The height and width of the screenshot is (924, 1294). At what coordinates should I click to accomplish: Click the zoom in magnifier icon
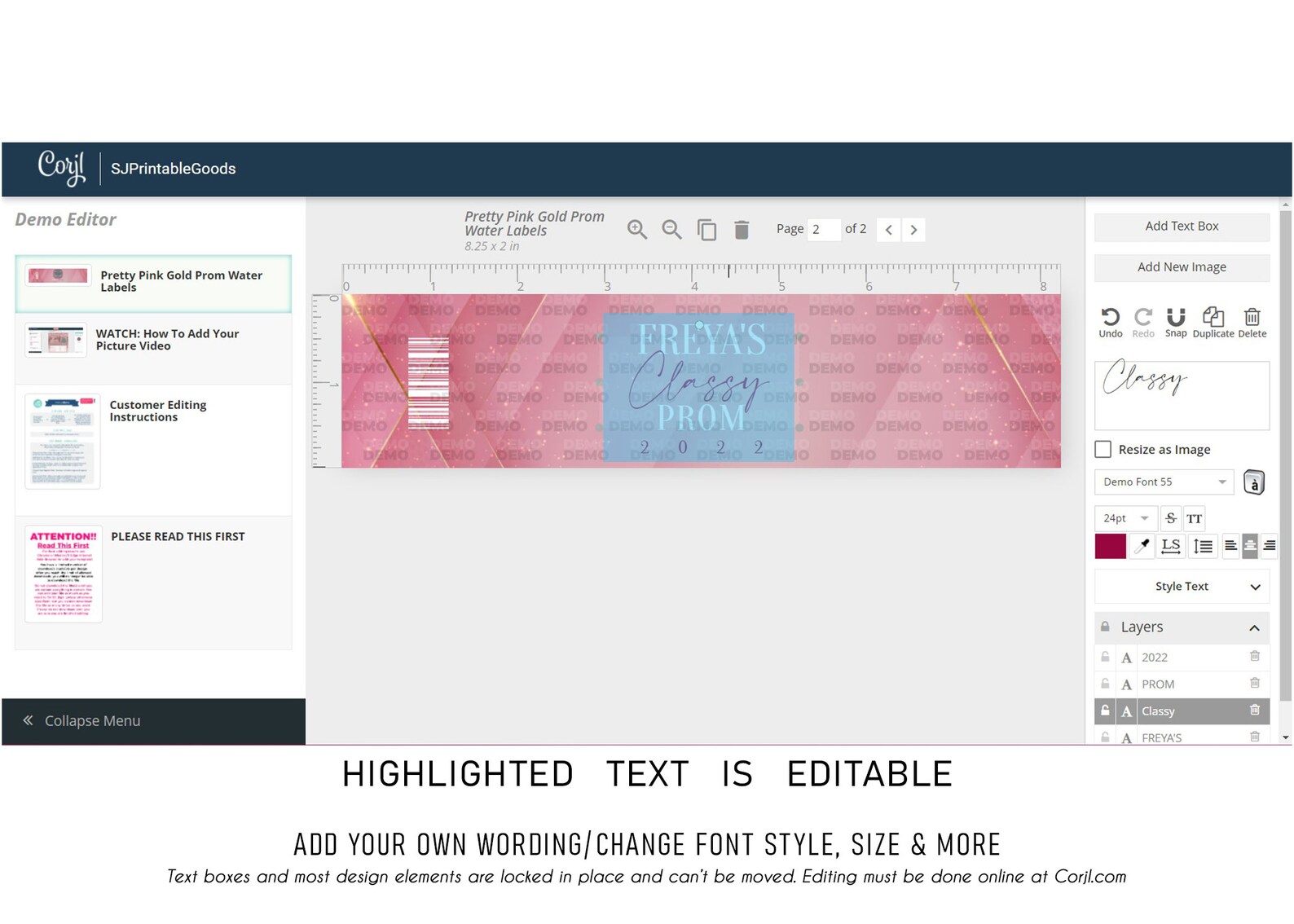point(637,230)
